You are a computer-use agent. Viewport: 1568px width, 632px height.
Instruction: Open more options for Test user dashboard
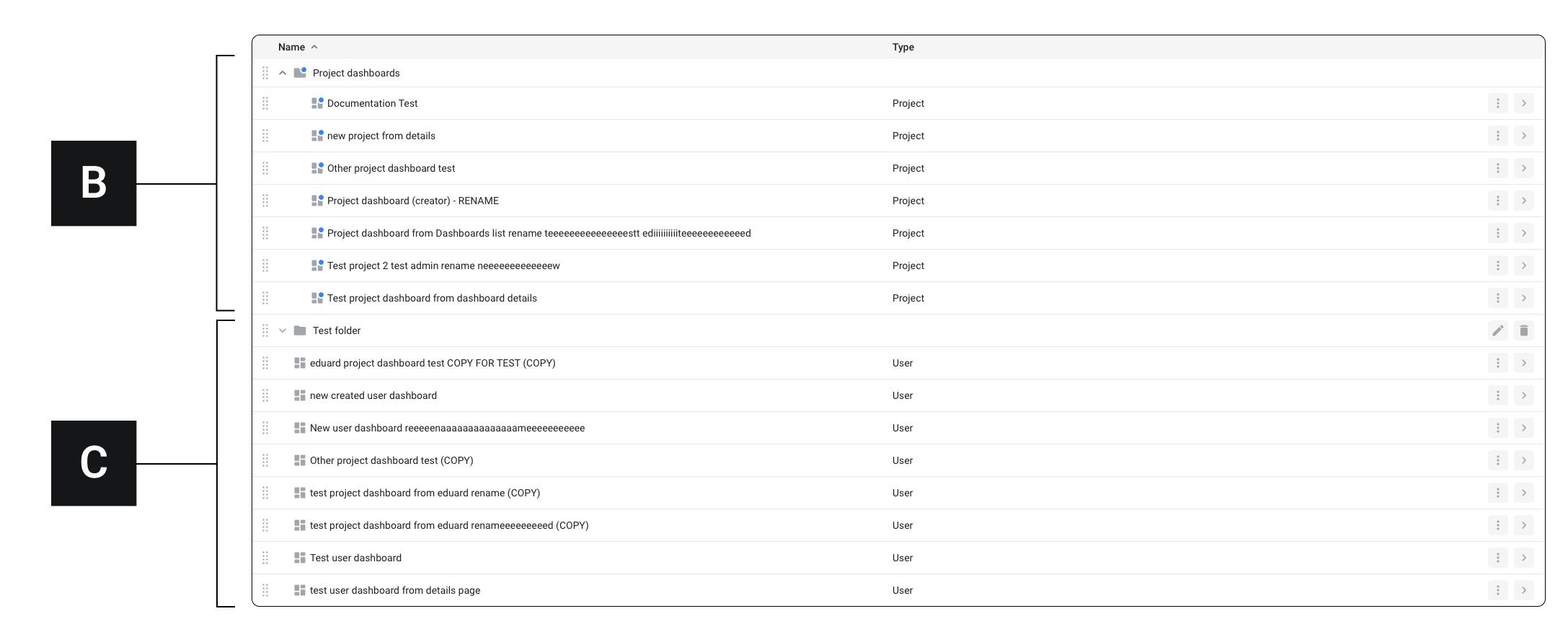[x=1497, y=558]
